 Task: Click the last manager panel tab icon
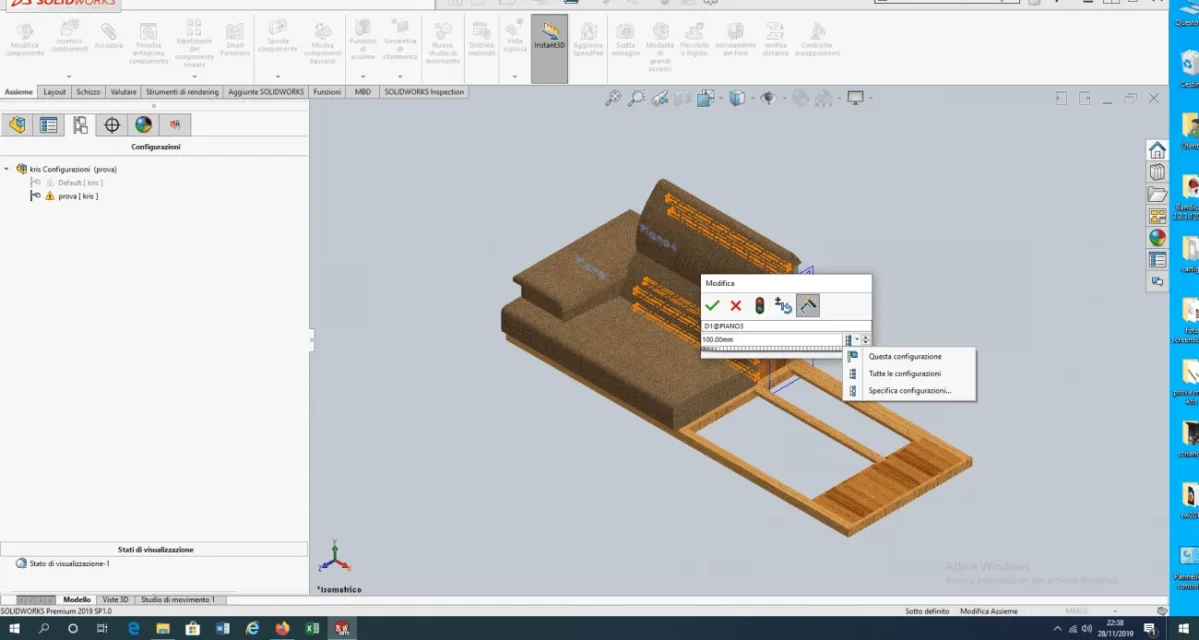pyautogui.click(x=174, y=125)
